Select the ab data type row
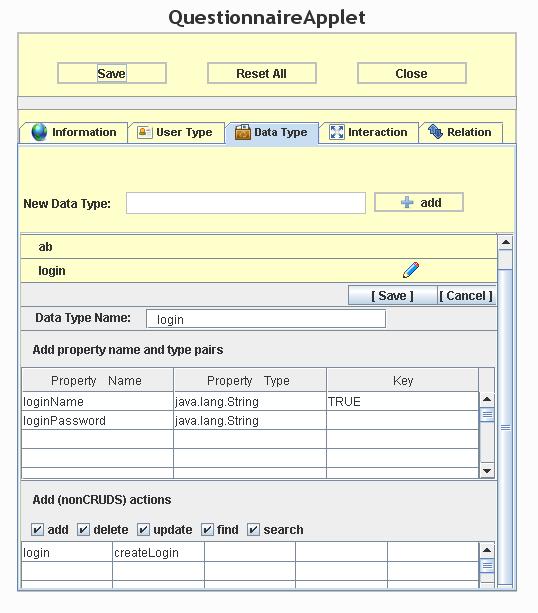Viewport: 538px width, 613px height. click(x=259, y=247)
